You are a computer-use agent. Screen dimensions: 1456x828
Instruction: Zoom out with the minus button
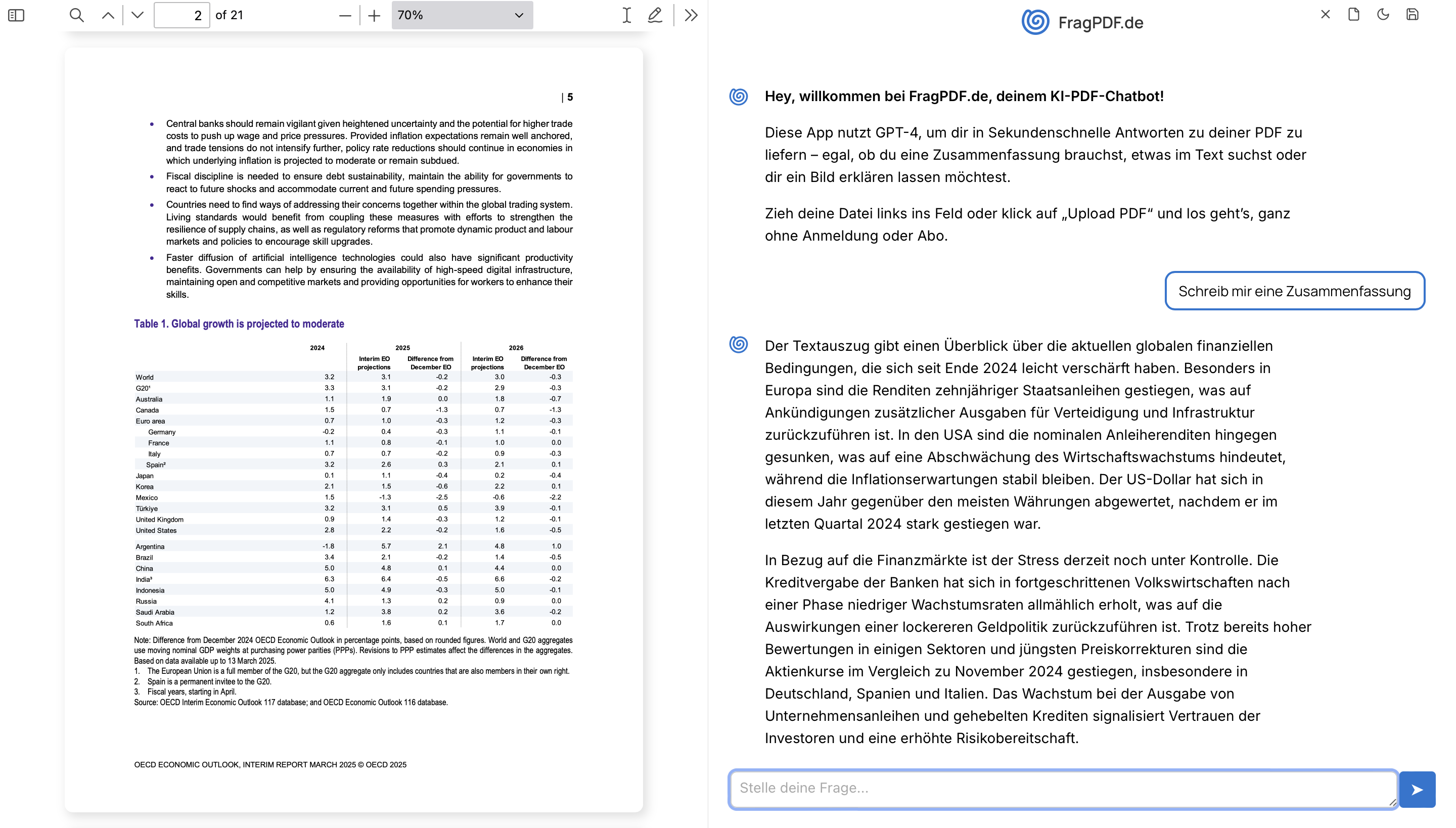345,15
